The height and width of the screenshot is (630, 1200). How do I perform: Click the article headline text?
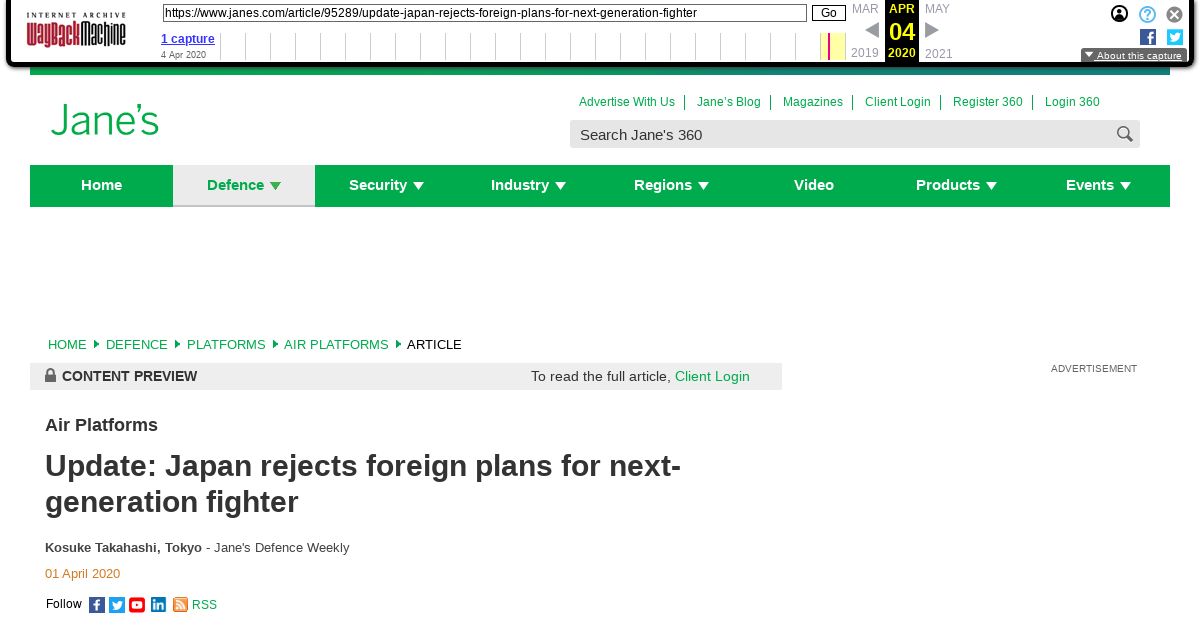point(363,484)
